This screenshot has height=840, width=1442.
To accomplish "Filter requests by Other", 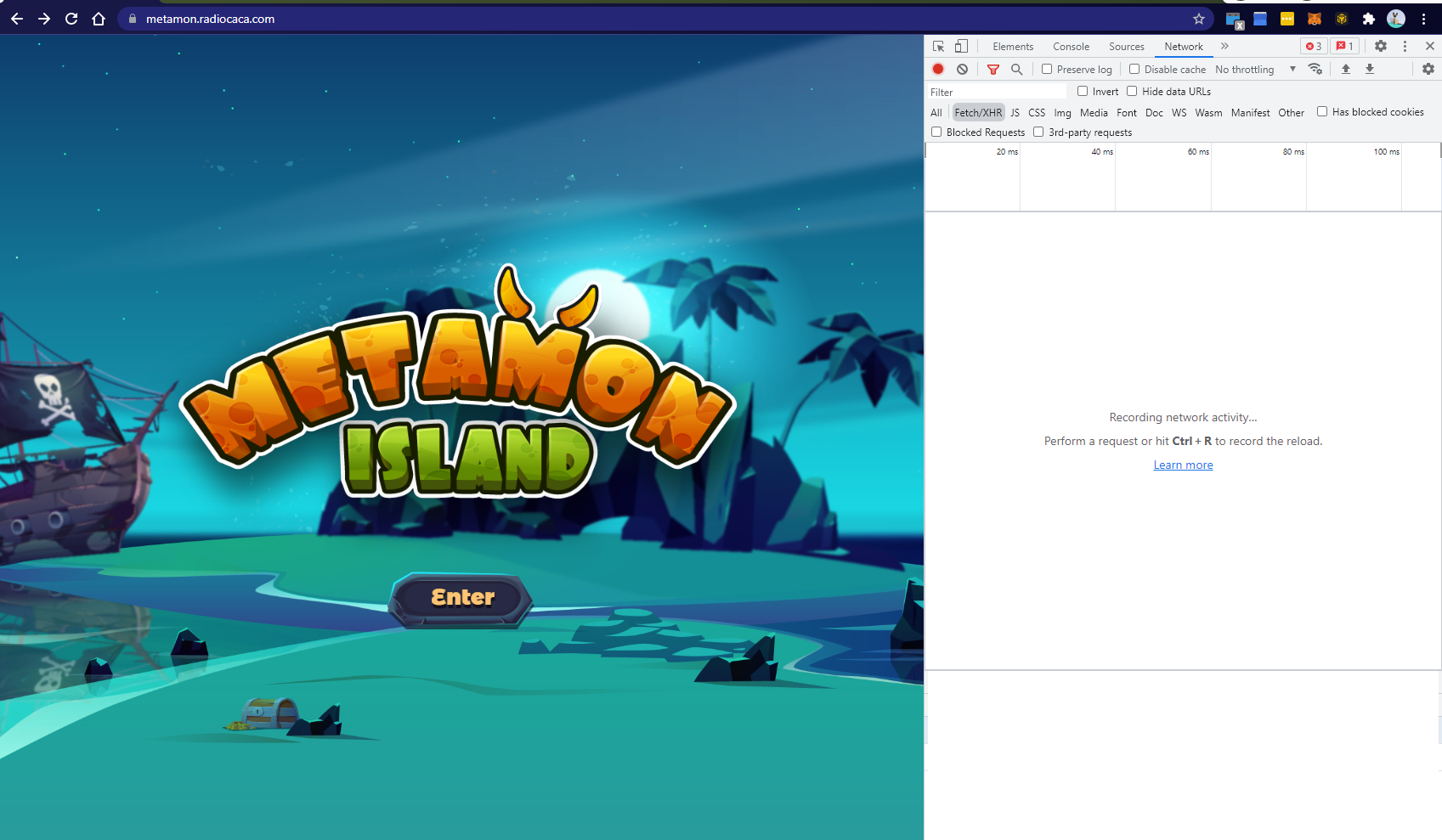I will (1291, 113).
